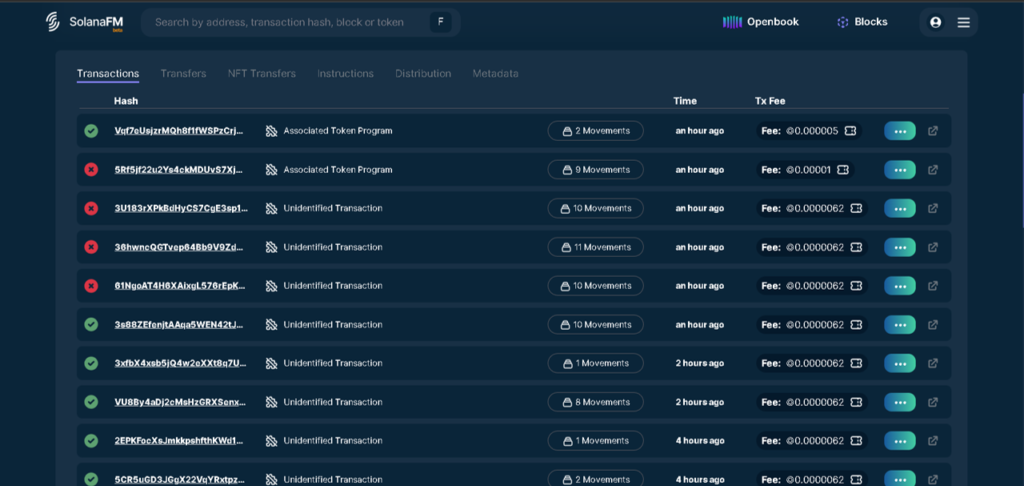Expand more options for 36hwncQGTvep transaction
The height and width of the screenshot is (486, 1024).
point(900,248)
